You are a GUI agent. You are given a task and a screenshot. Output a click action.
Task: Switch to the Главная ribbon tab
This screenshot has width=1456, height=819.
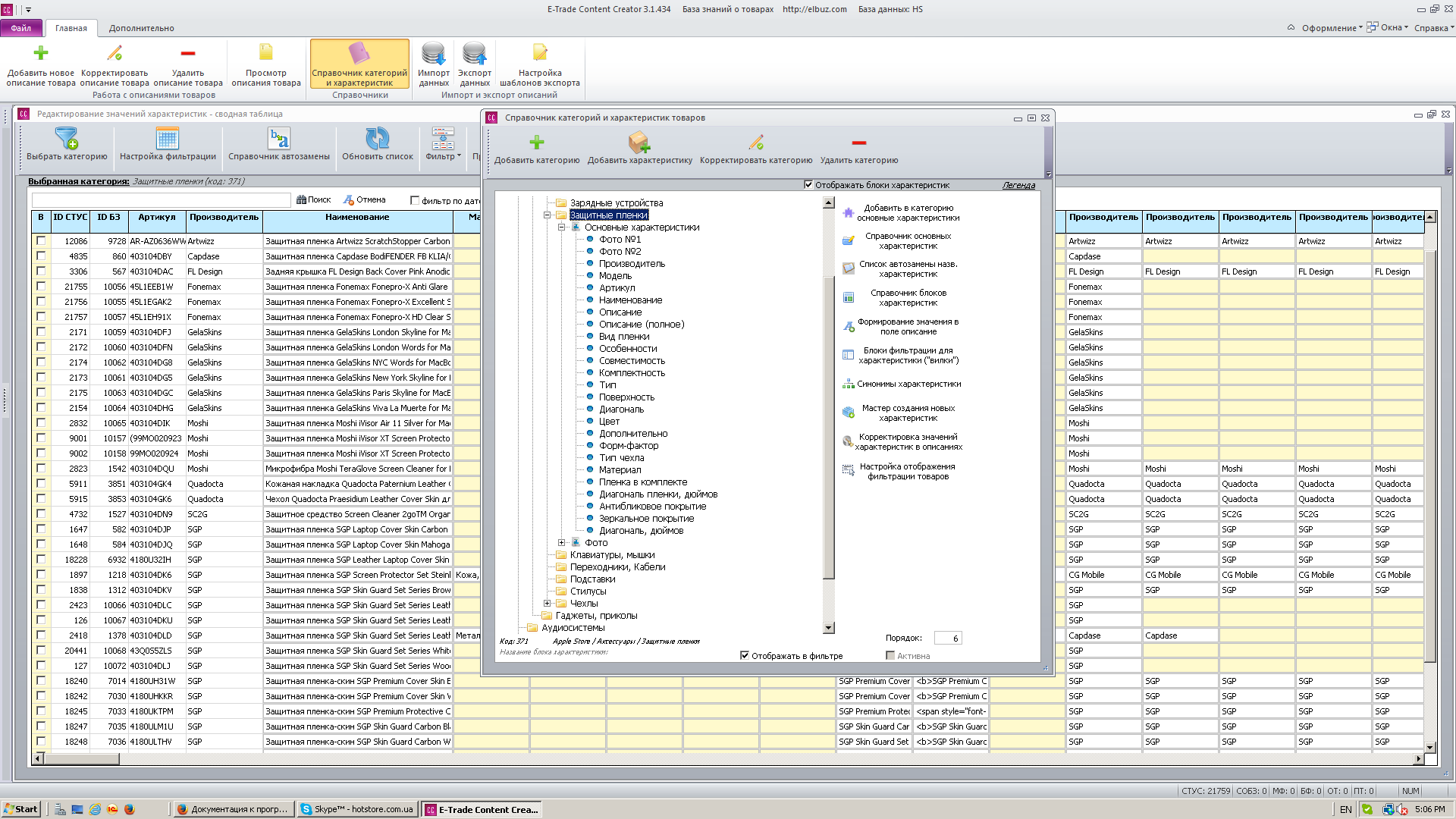pyautogui.click(x=71, y=28)
